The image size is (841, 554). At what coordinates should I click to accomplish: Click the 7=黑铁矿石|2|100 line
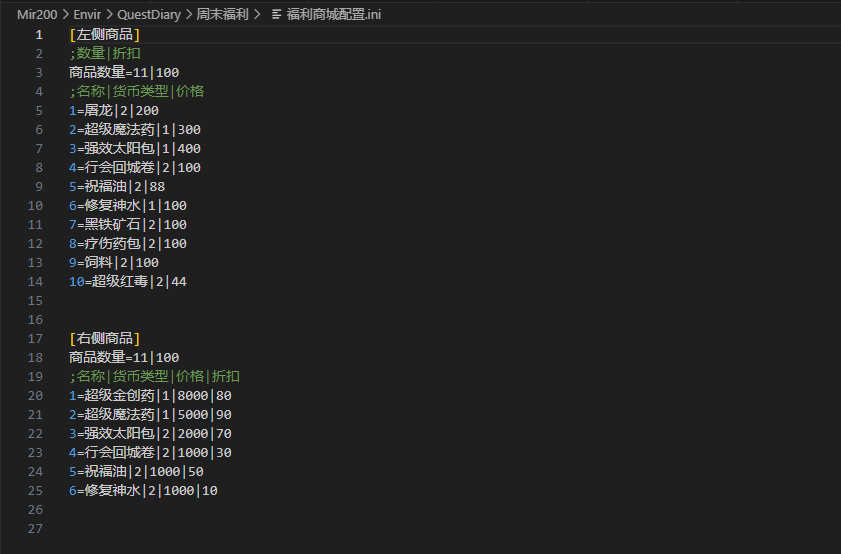tap(128, 225)
